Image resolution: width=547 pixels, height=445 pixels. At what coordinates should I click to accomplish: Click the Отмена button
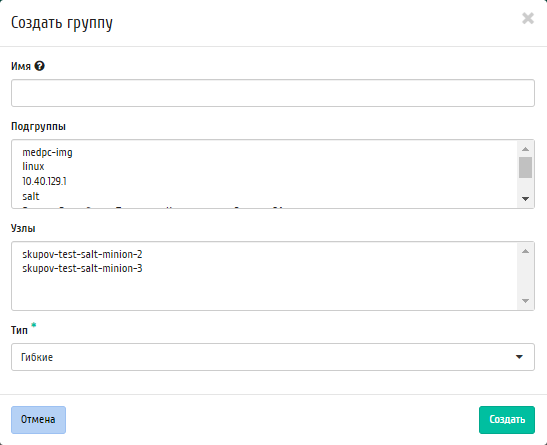(38, 420)
